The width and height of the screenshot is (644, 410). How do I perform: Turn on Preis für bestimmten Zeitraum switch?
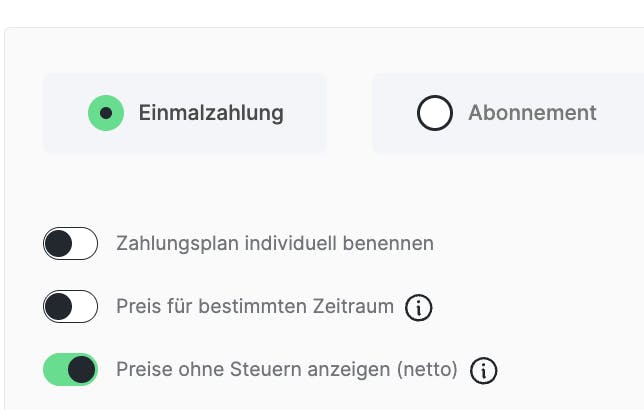coord(70,306)
